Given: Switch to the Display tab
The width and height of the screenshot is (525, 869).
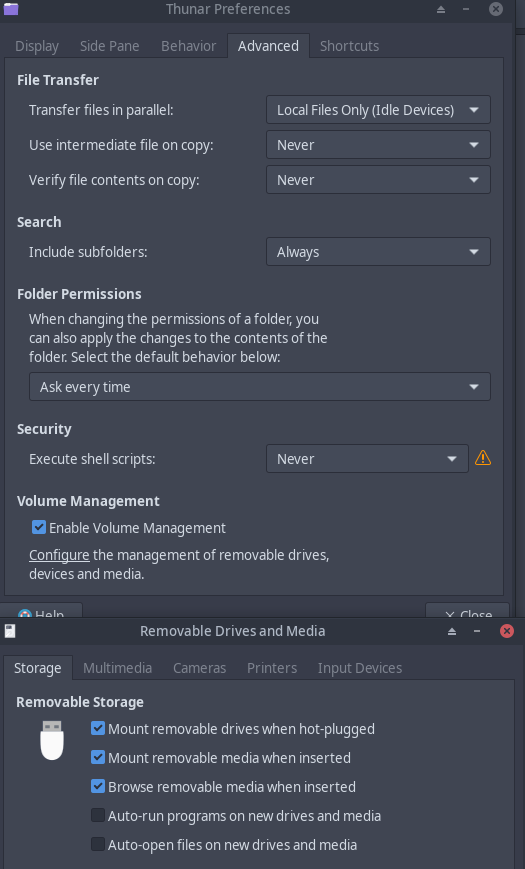Looking at the screenshot, I should (37, 46).
